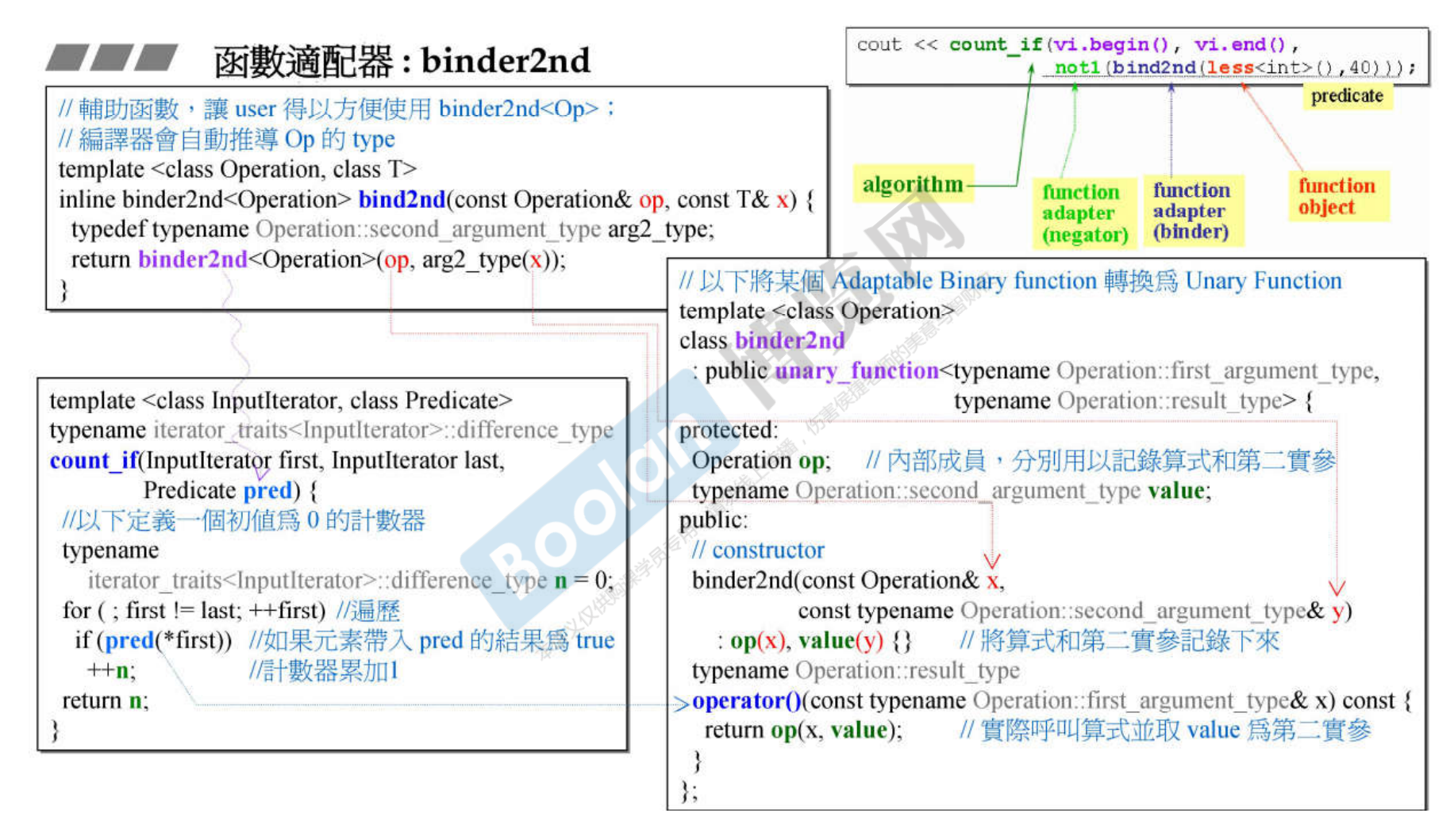Viewport: 1454px width, 840px height.
Task: Click the 'if (pred(*first))' statement
Action: point(153,640)
